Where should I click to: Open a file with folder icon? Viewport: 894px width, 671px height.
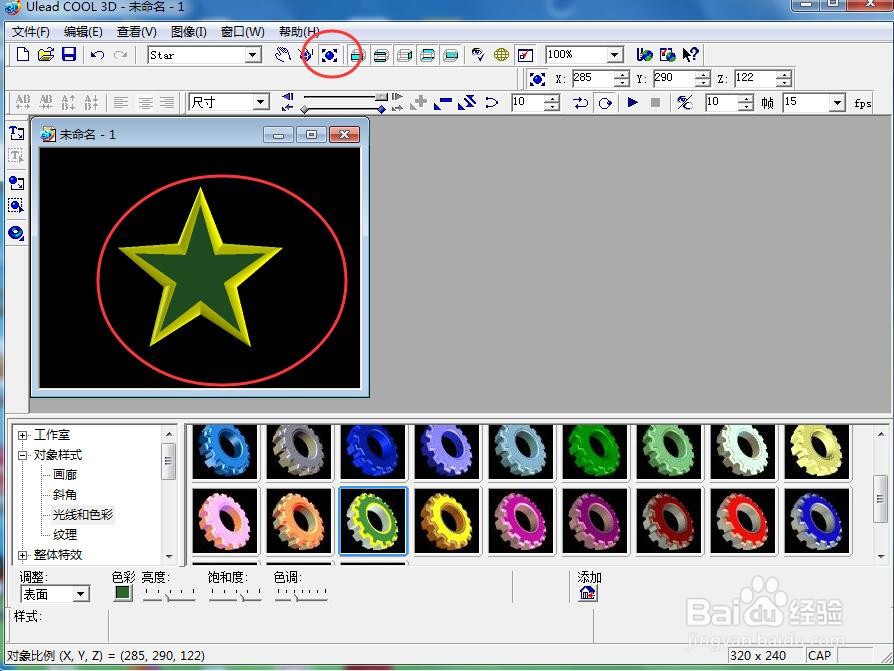coord(46,55)
